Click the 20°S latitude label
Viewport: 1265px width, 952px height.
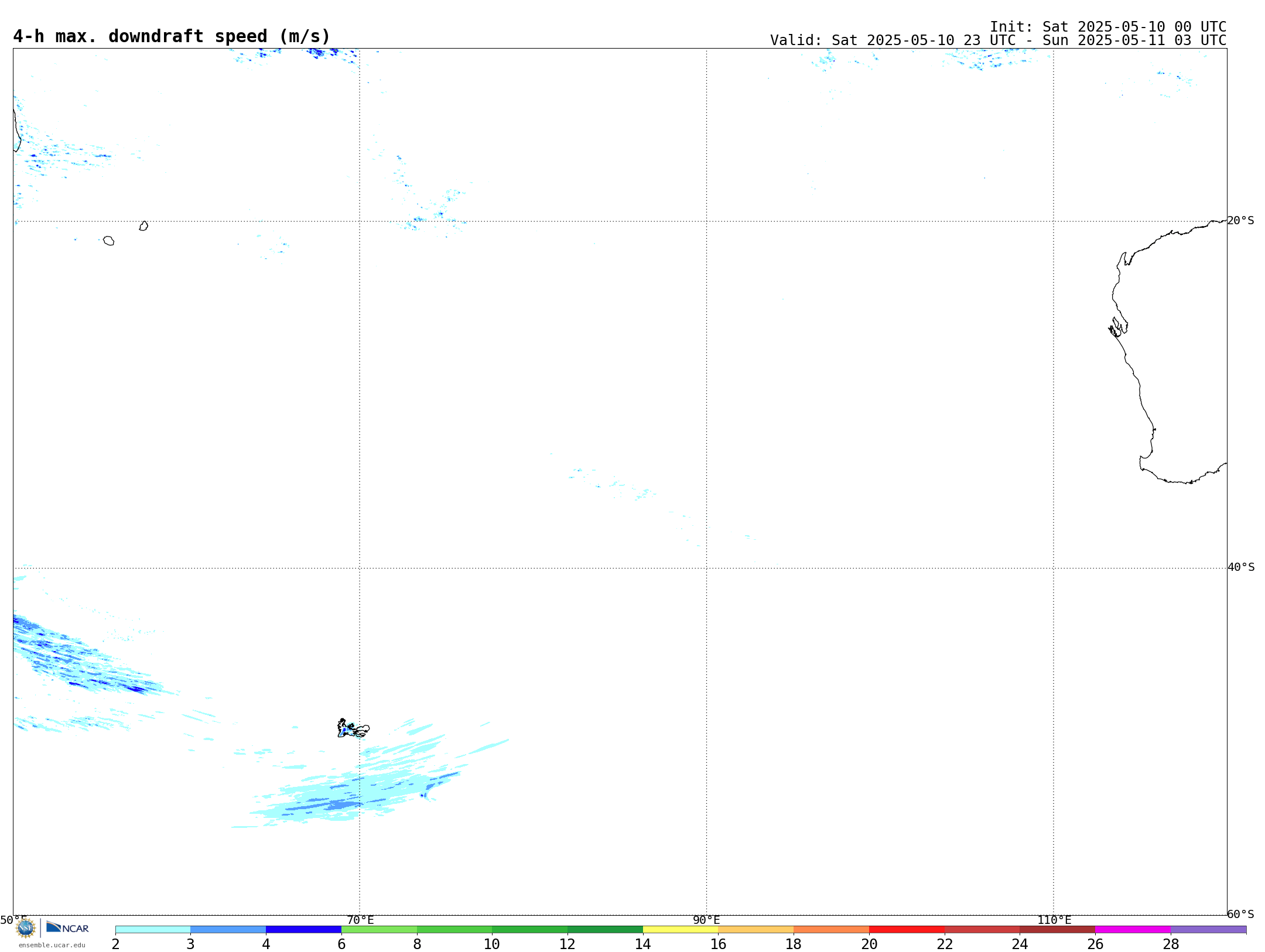[x=1240, y=221]
